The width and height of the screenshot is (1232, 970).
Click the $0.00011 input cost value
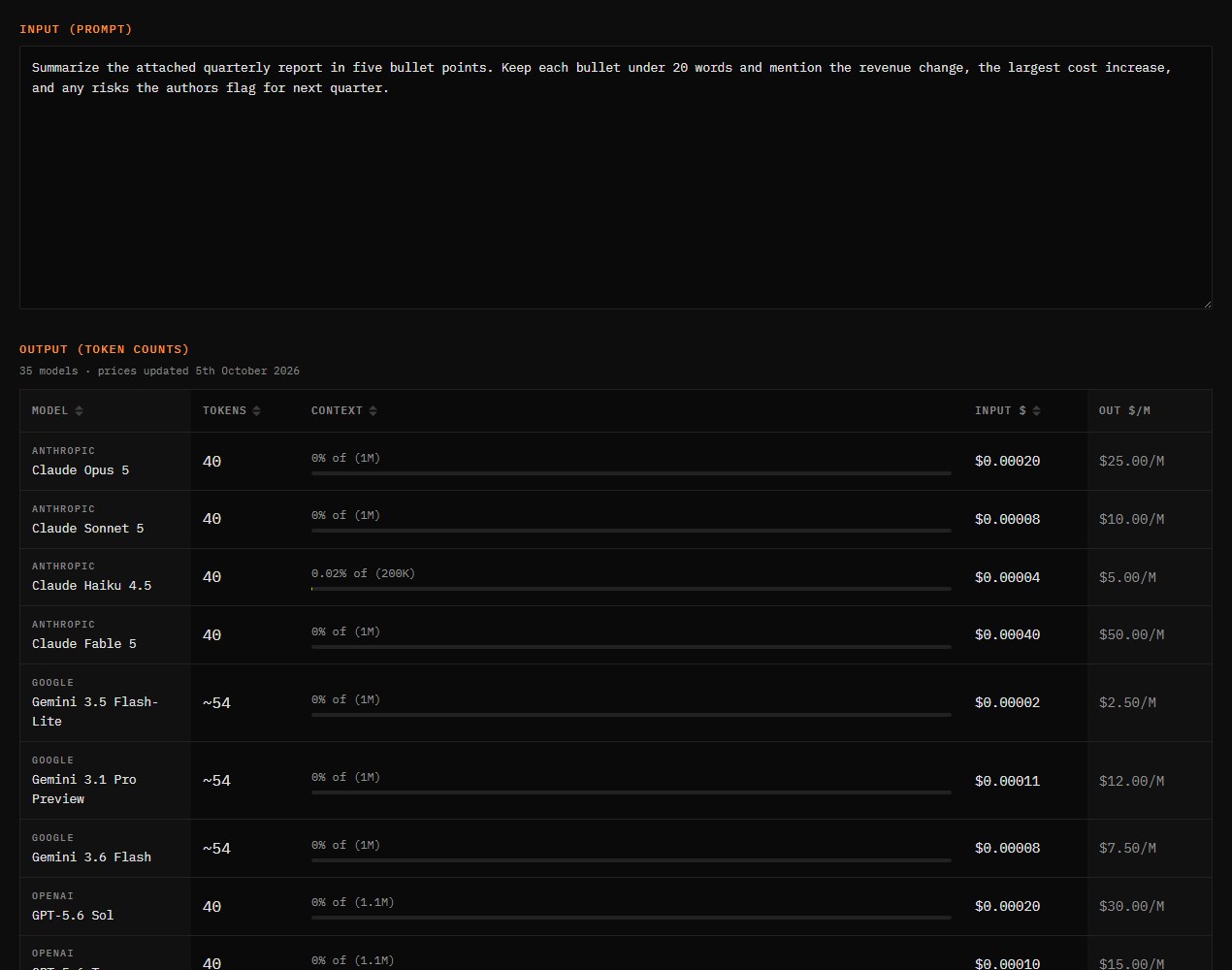click(1007, 781)
